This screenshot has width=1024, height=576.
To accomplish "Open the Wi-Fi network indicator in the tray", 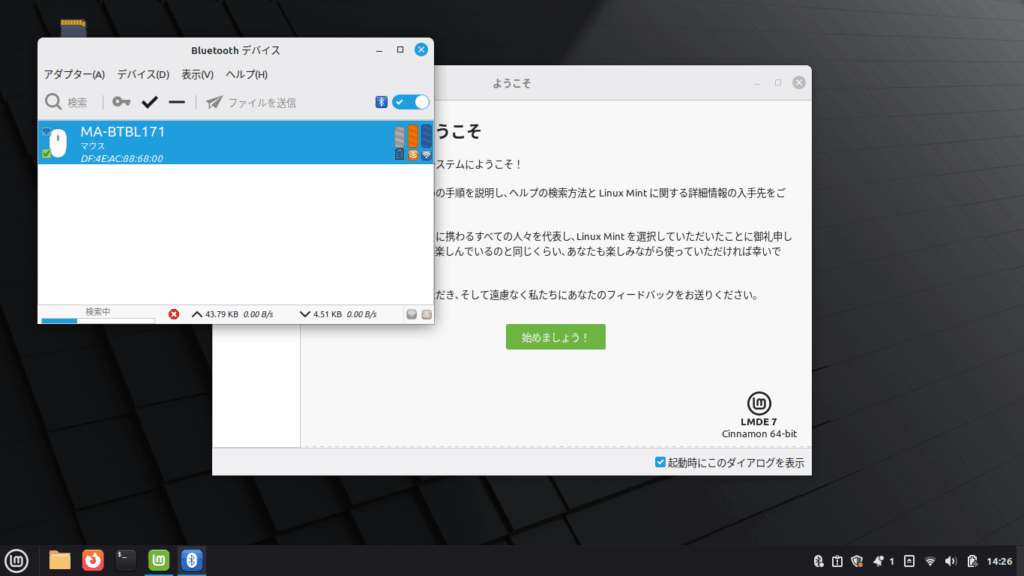I will point(930,561).
